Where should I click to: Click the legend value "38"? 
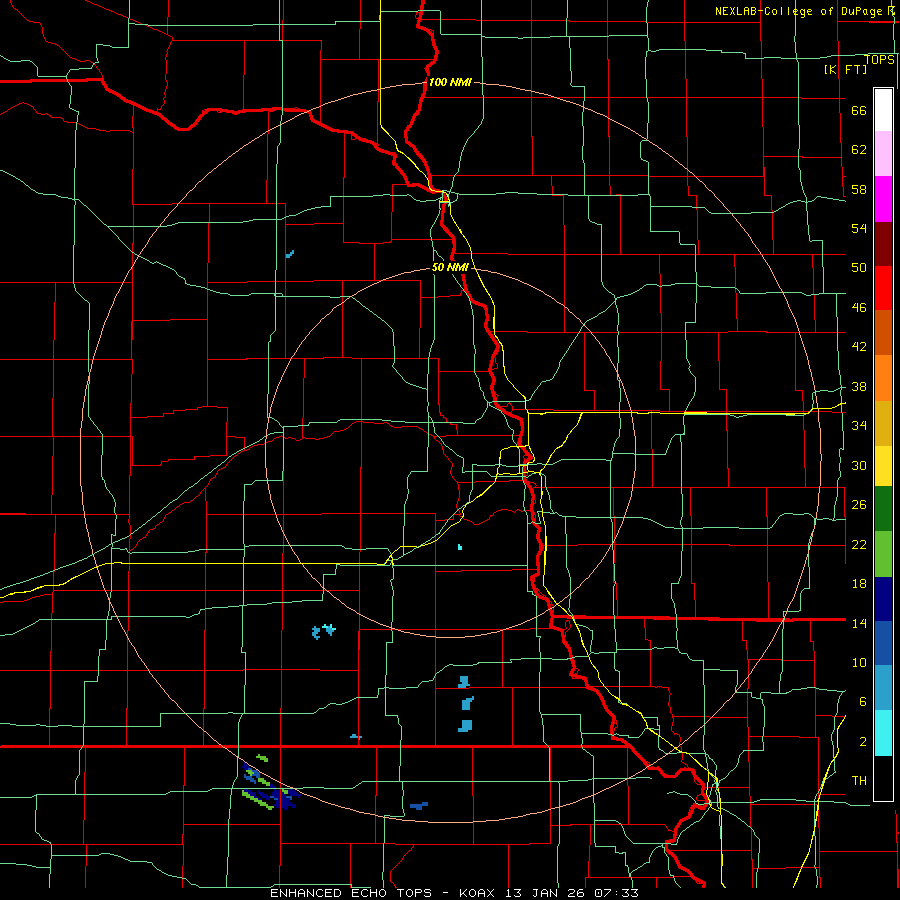(x=859, y=387)
